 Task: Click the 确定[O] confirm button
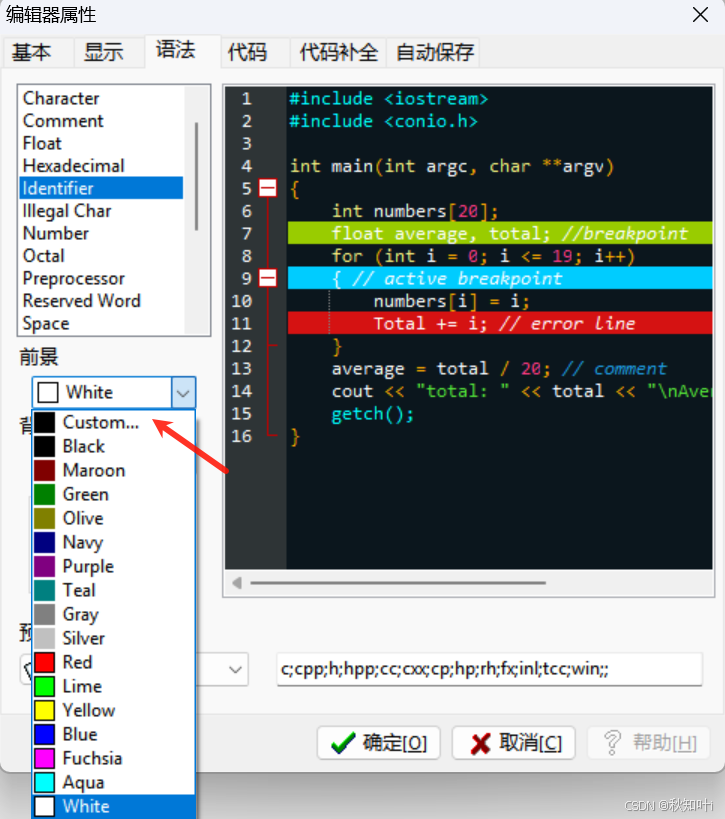click(379, 743)
